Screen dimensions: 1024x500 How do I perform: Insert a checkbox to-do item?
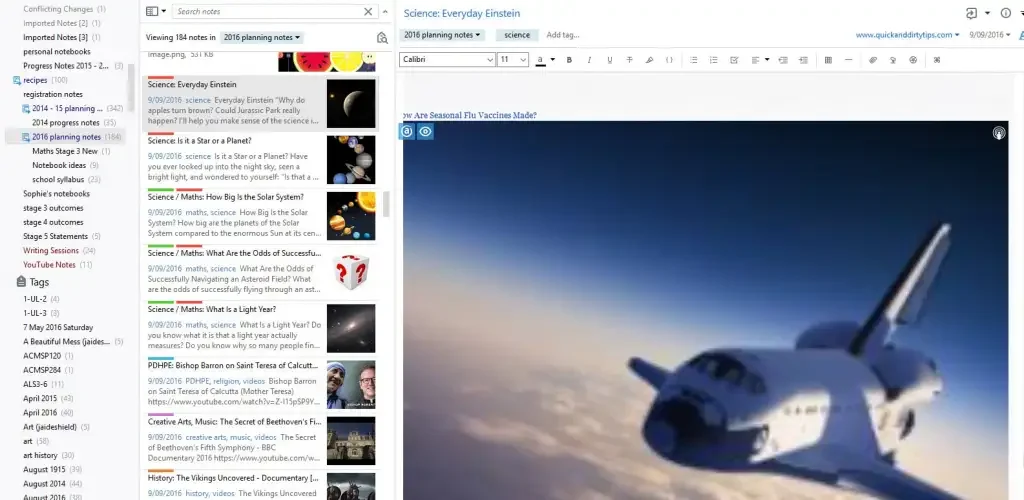click(734, 60)
